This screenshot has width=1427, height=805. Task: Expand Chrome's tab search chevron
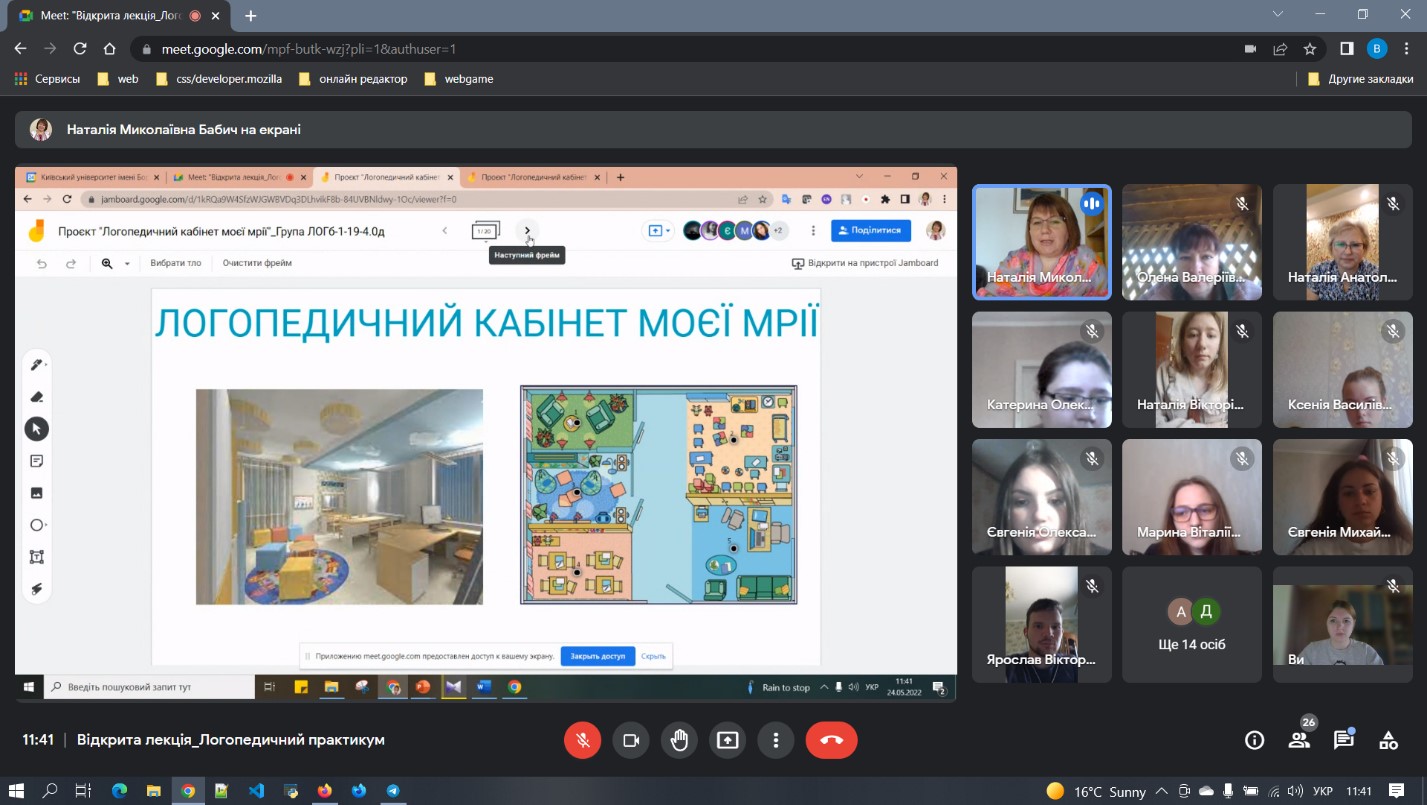click(1278, 15)
